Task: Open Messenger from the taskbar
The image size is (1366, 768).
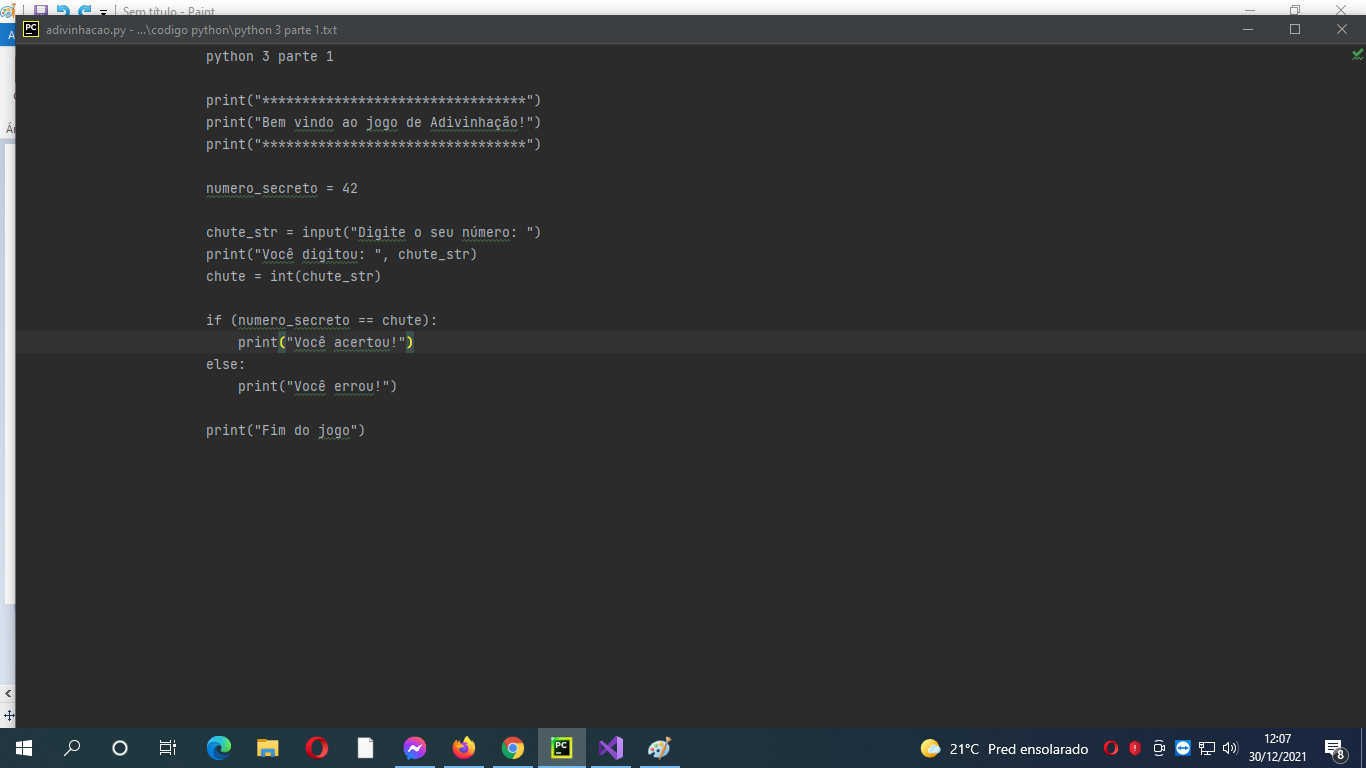Action: tap(414, 748)
